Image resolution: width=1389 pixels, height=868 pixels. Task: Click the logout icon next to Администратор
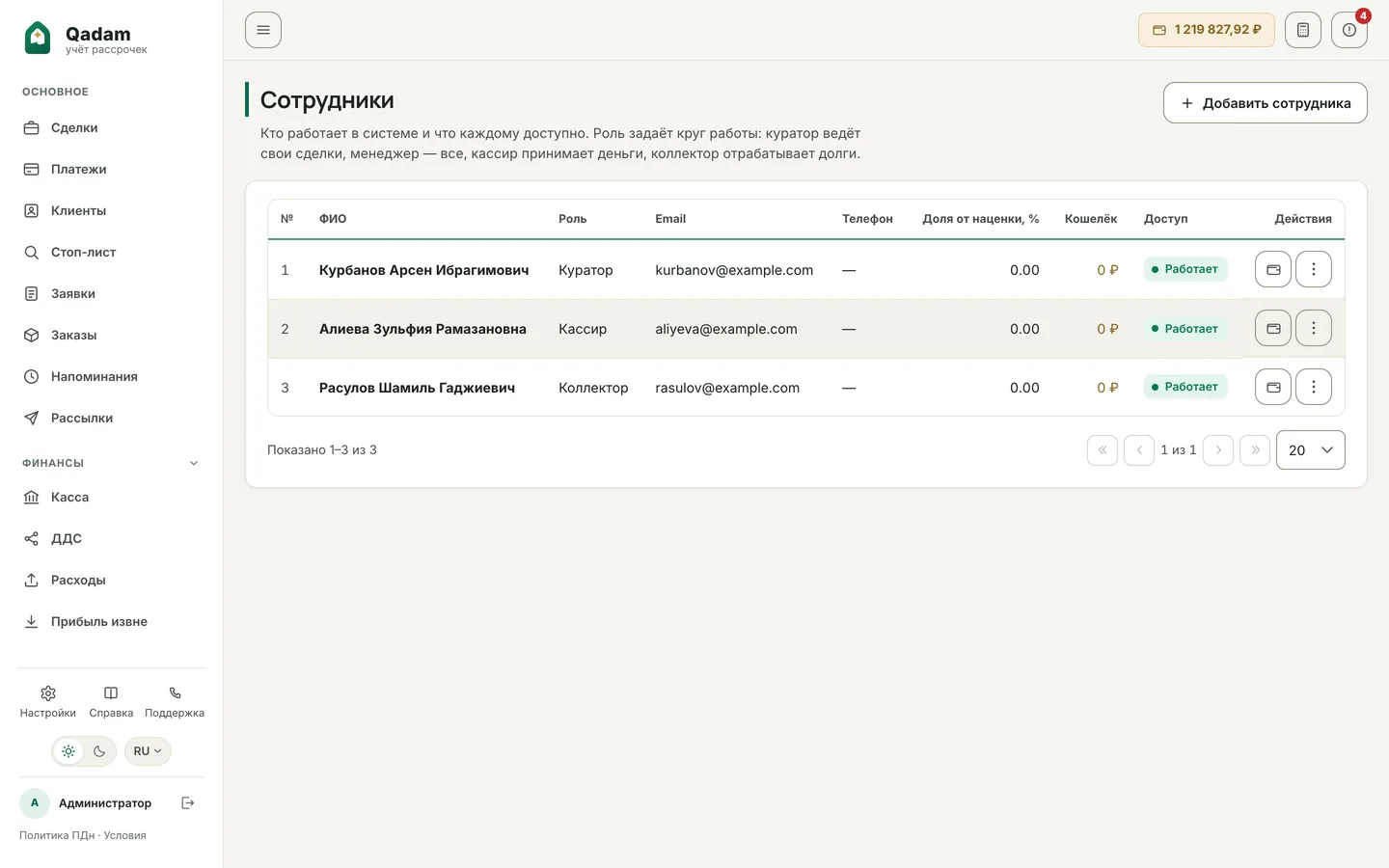[x=188, y=802]
